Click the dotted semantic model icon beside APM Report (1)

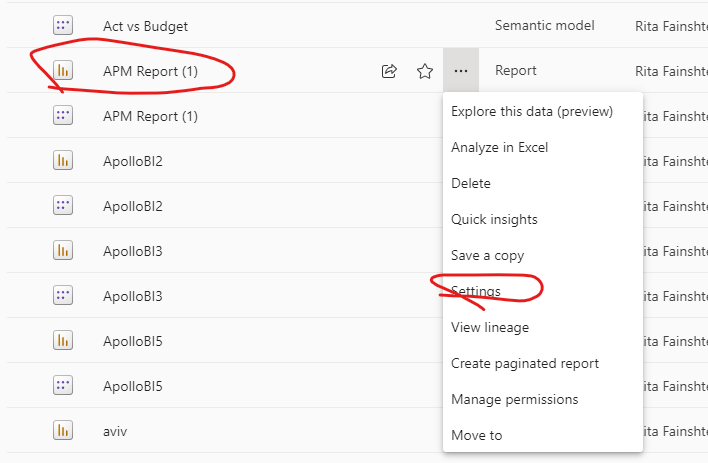tap(63, 116)
